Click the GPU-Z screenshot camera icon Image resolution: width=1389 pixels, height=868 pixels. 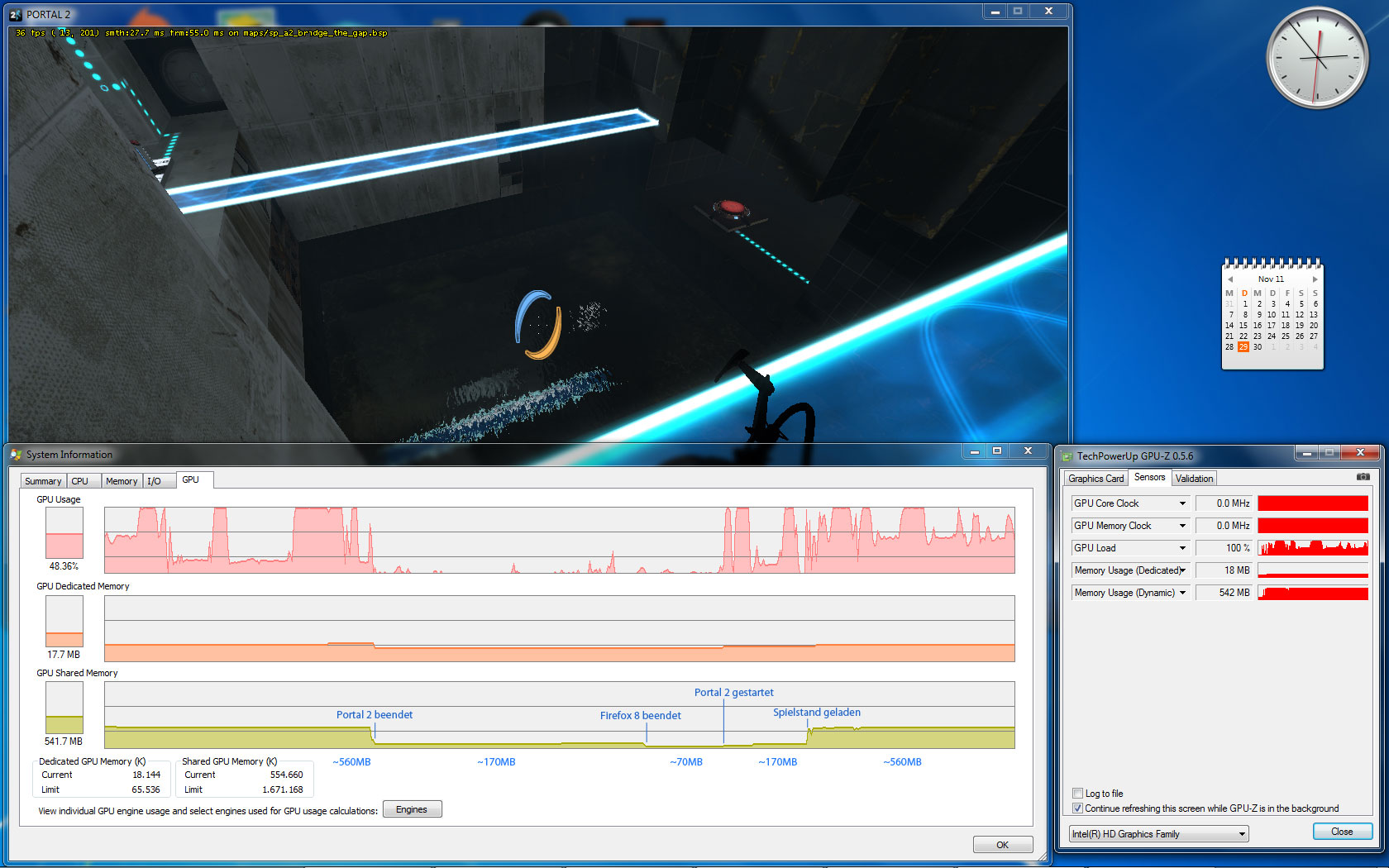click(x=1363, y=477)
